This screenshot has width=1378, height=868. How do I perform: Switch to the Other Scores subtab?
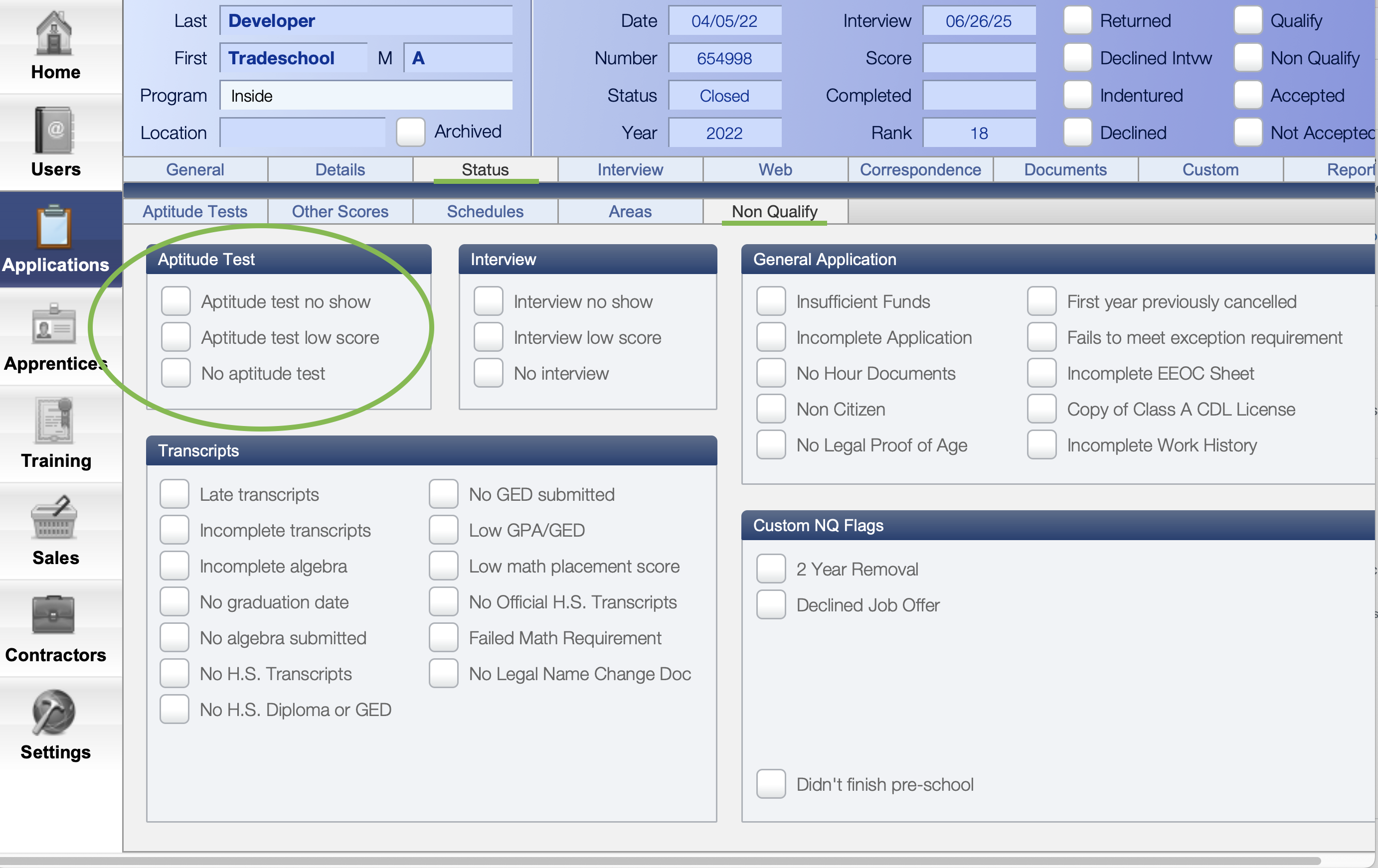click(340, 212)
